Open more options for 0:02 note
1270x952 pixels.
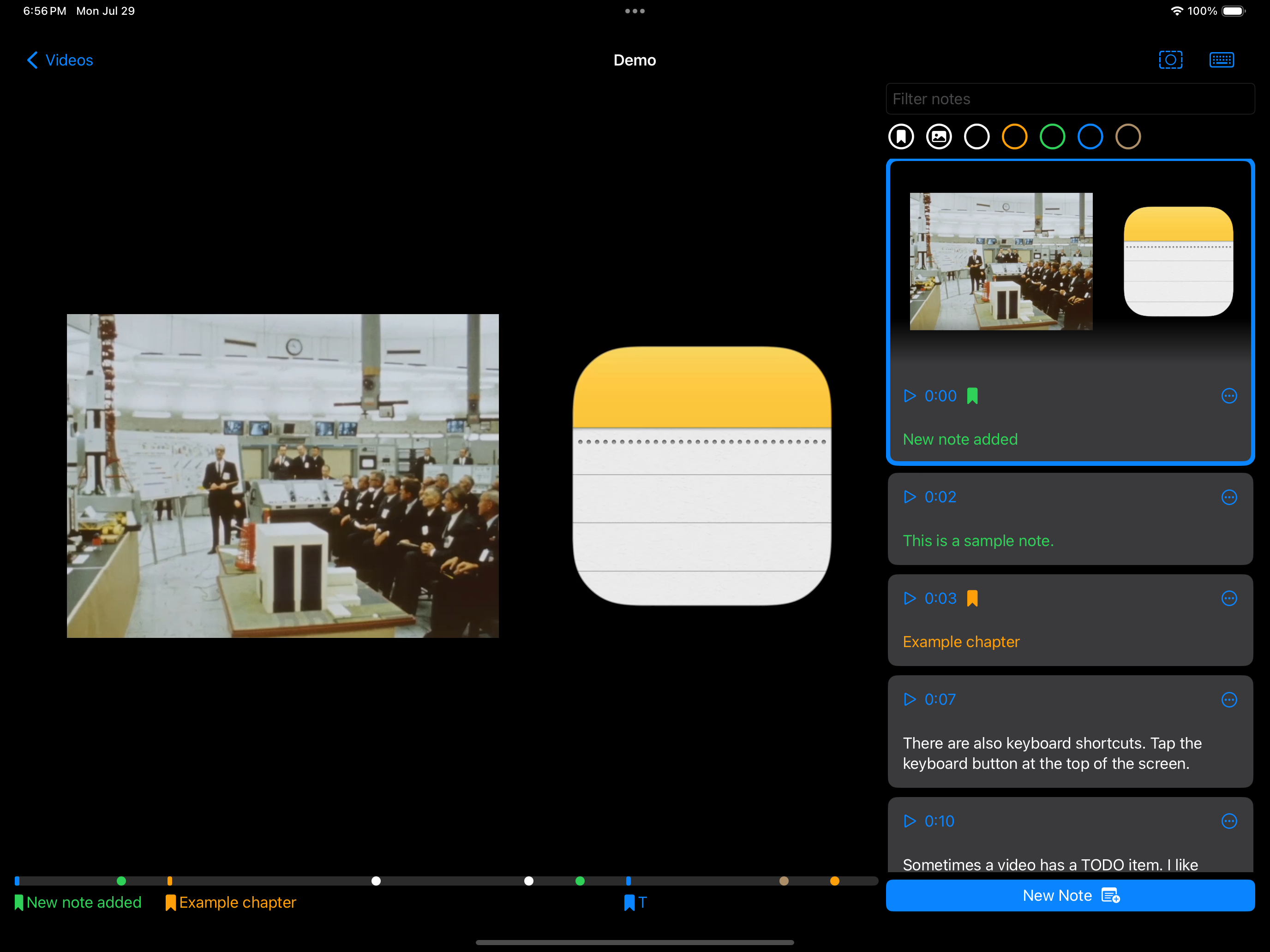1228,497
